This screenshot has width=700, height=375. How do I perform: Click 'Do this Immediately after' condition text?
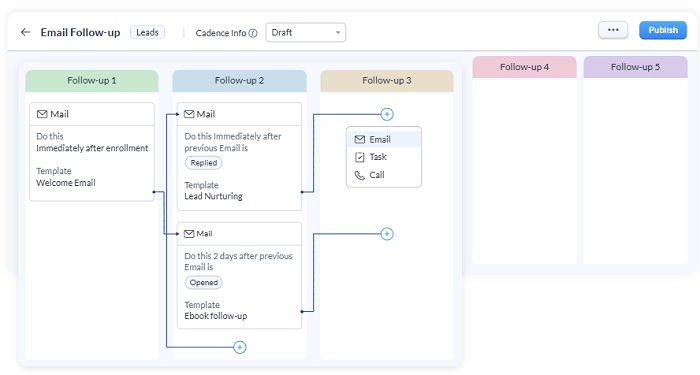(233, 136)
